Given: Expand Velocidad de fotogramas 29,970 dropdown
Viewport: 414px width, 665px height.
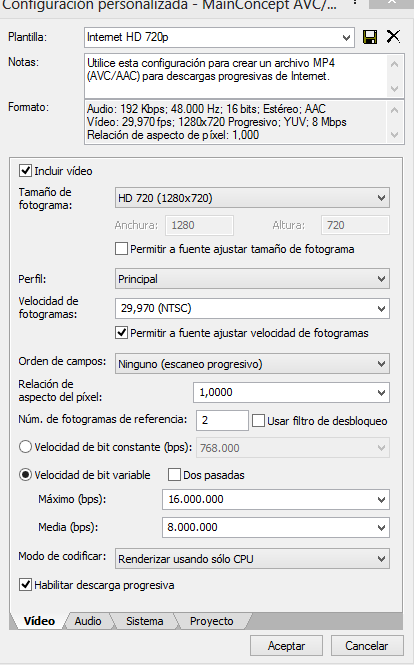Looking at the screenshot, I should point(252,308).
